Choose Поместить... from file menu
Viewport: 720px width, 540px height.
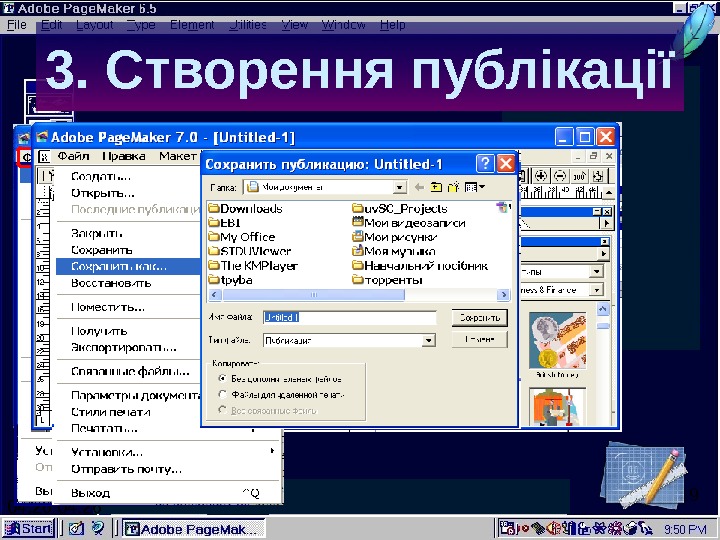click(108, 307)
